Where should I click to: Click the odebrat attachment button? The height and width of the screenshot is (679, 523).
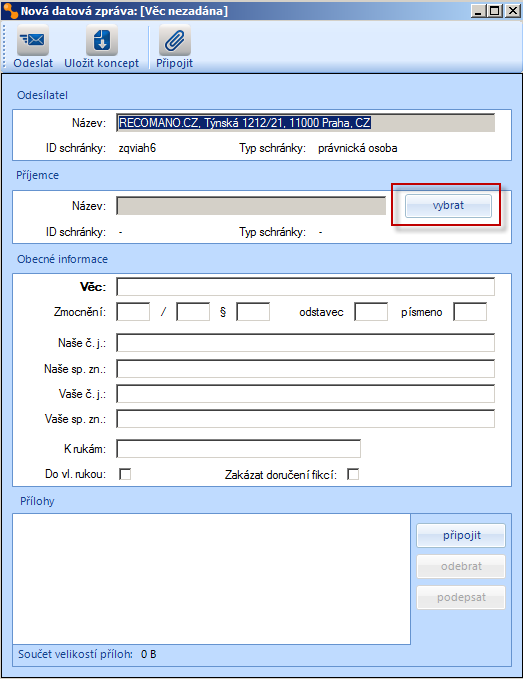click(461, 566)
